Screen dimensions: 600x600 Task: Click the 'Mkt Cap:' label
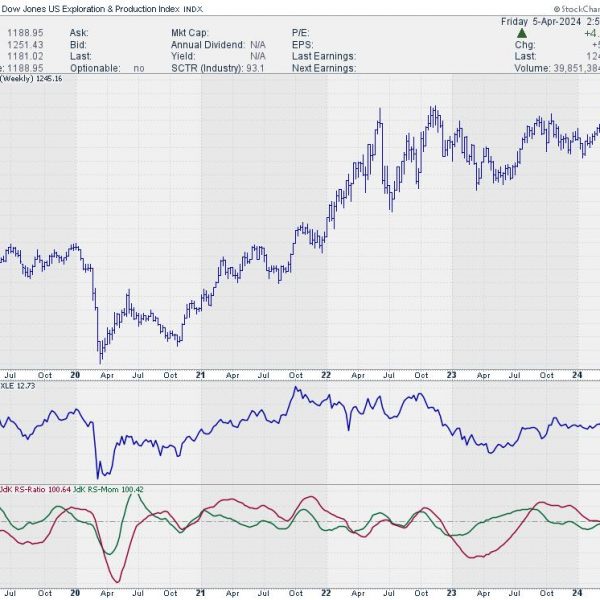tap(189, 33)
